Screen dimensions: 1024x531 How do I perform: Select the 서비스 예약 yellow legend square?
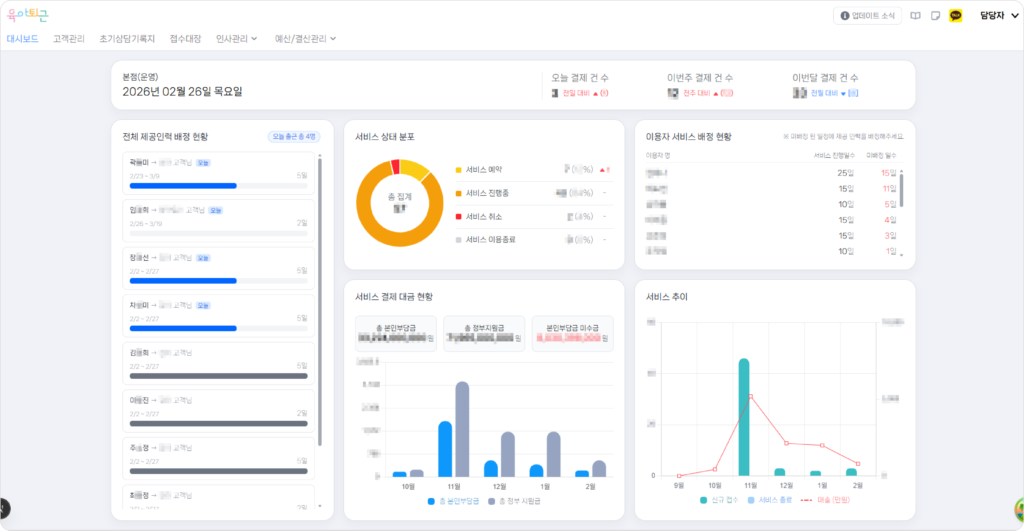pos(458,170)
